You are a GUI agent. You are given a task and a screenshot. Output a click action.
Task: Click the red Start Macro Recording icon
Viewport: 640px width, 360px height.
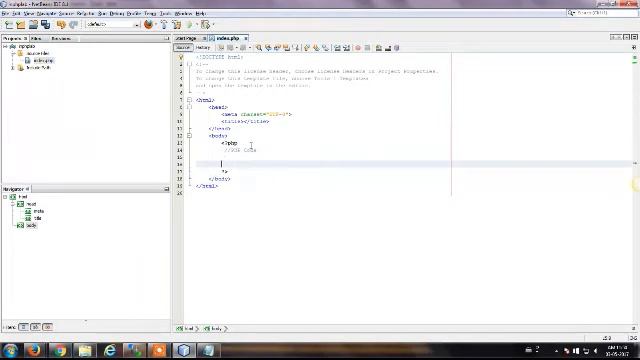(x=358, y=48)
